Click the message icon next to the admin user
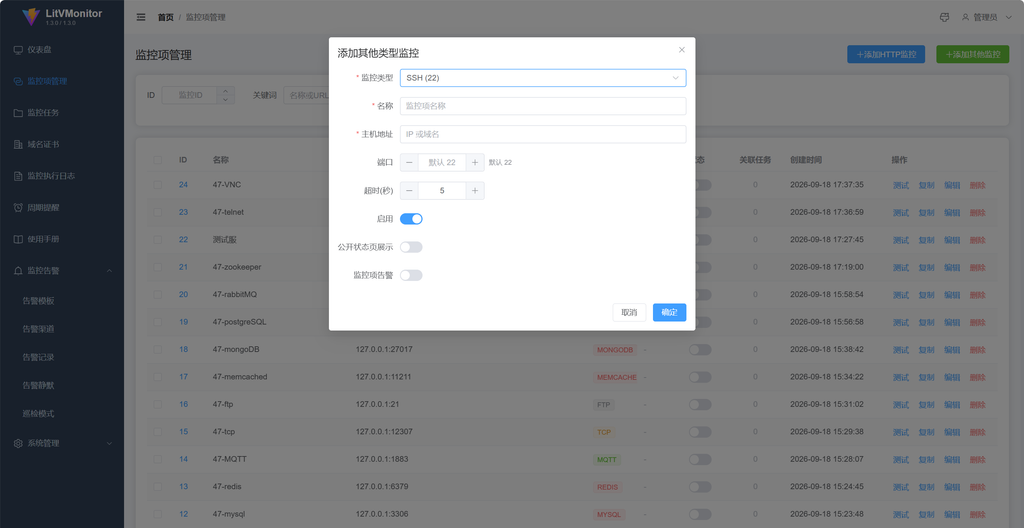The height and width of the screenshot is (528, 1024). click(x=944, y=18)
